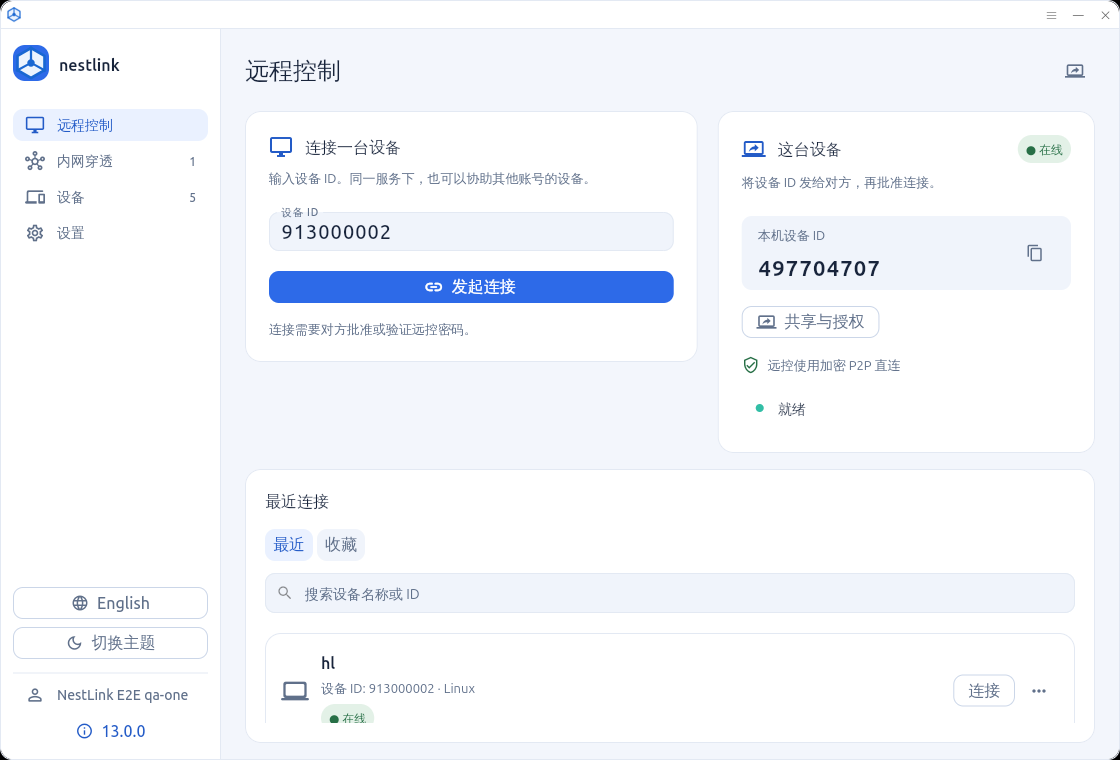The height and width of the screenshot is (760, 1120).
Task: Click the shield icon by P2P text
Action: (750, 365)
